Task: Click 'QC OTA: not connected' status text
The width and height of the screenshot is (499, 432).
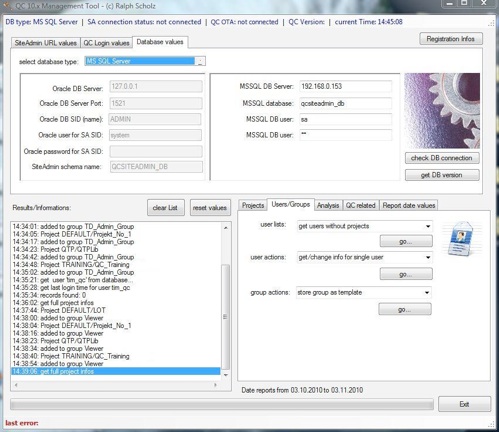Action: coord(244,22)
